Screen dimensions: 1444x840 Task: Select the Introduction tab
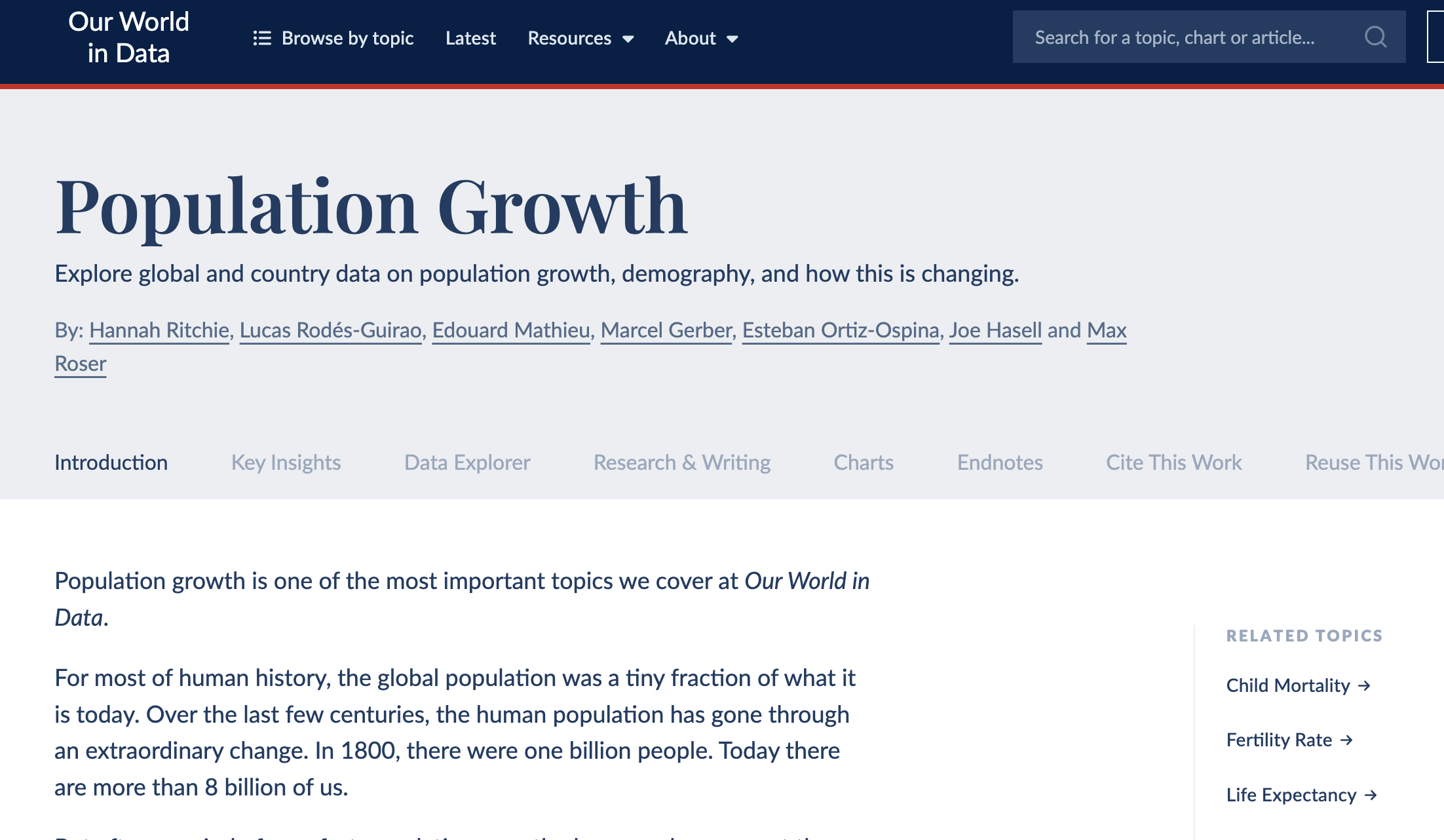[x=111, y=463]
